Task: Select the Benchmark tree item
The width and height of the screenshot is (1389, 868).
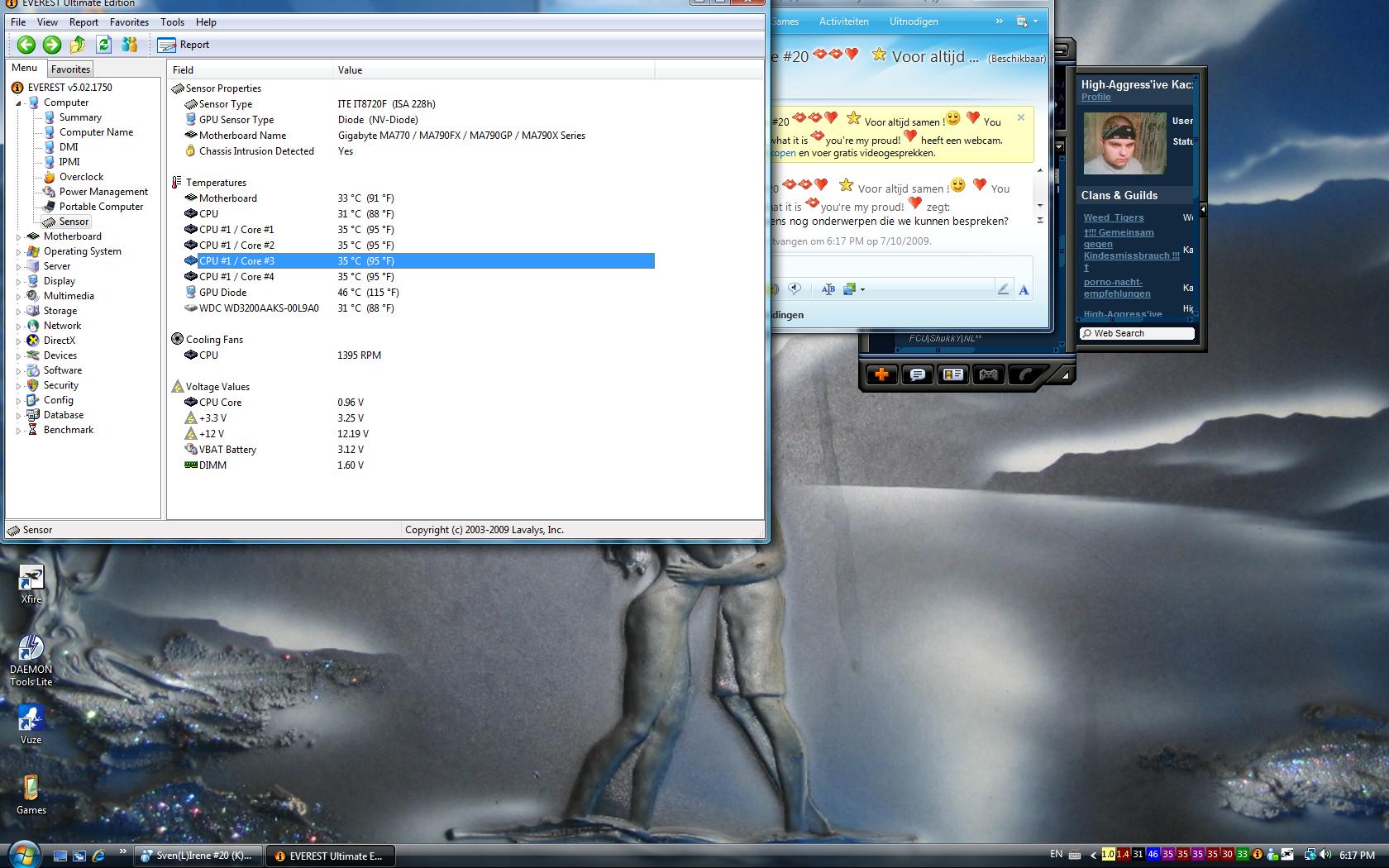Action: (69, 430)
